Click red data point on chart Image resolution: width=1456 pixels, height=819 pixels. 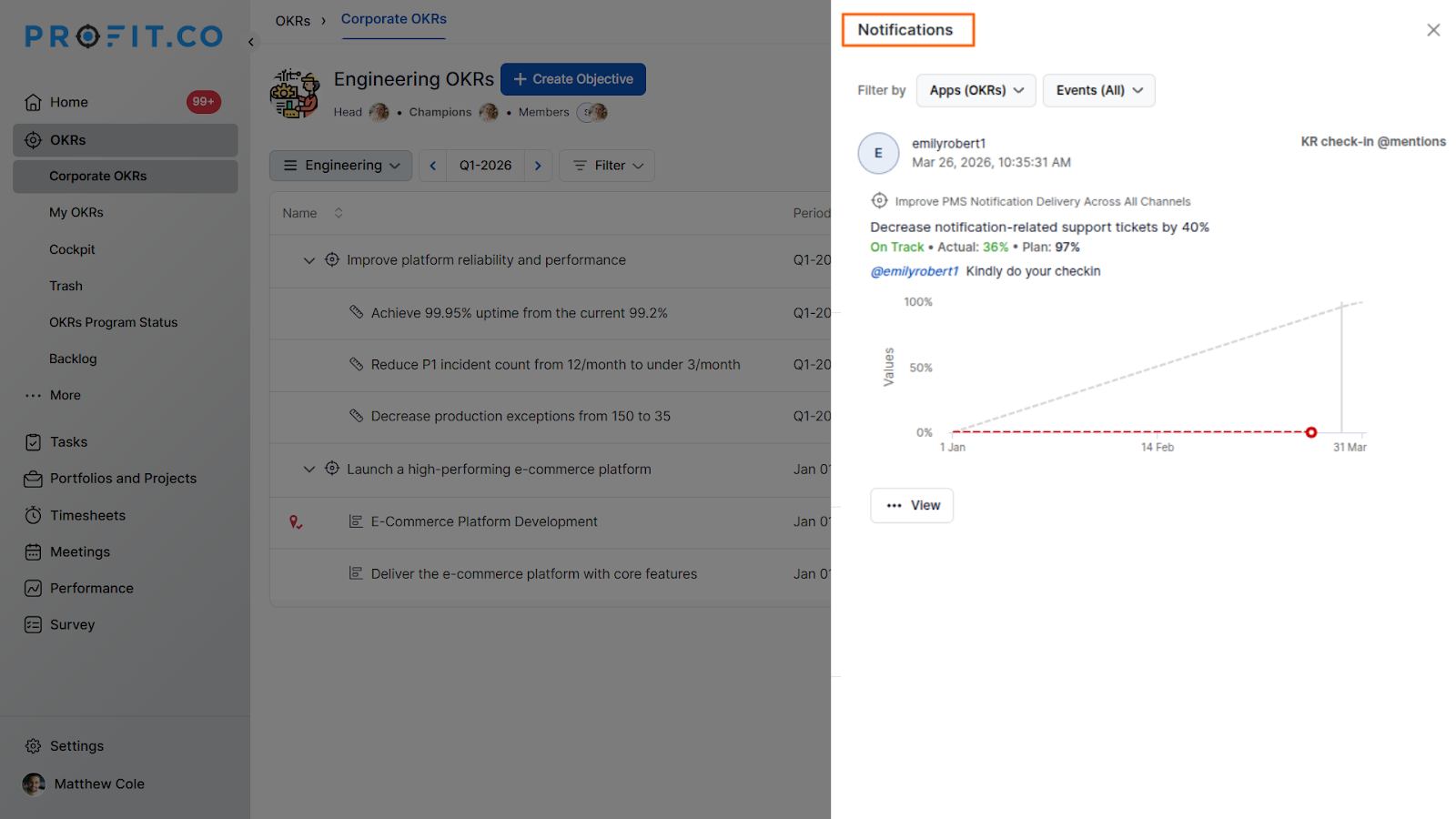tap(1311, 432)
